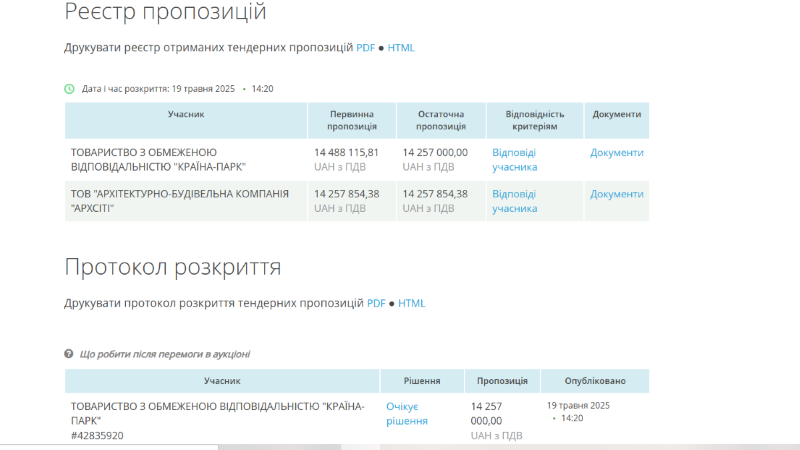Click 'Реєстр пропозицій' heading
This screenshot has width=800, height=450.
(x=165, y=11)
